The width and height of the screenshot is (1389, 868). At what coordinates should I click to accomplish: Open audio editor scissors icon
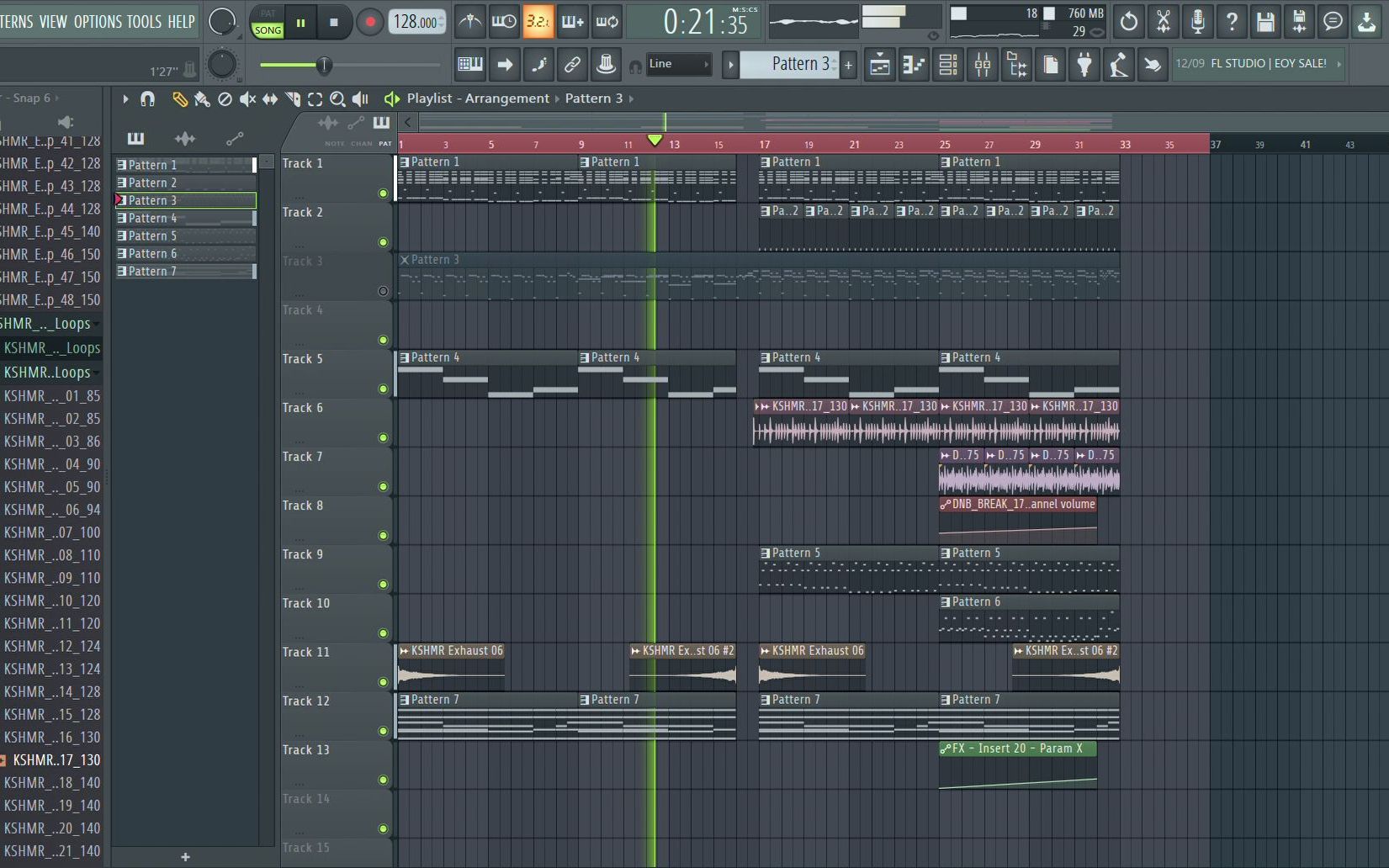click(1164, 22)
